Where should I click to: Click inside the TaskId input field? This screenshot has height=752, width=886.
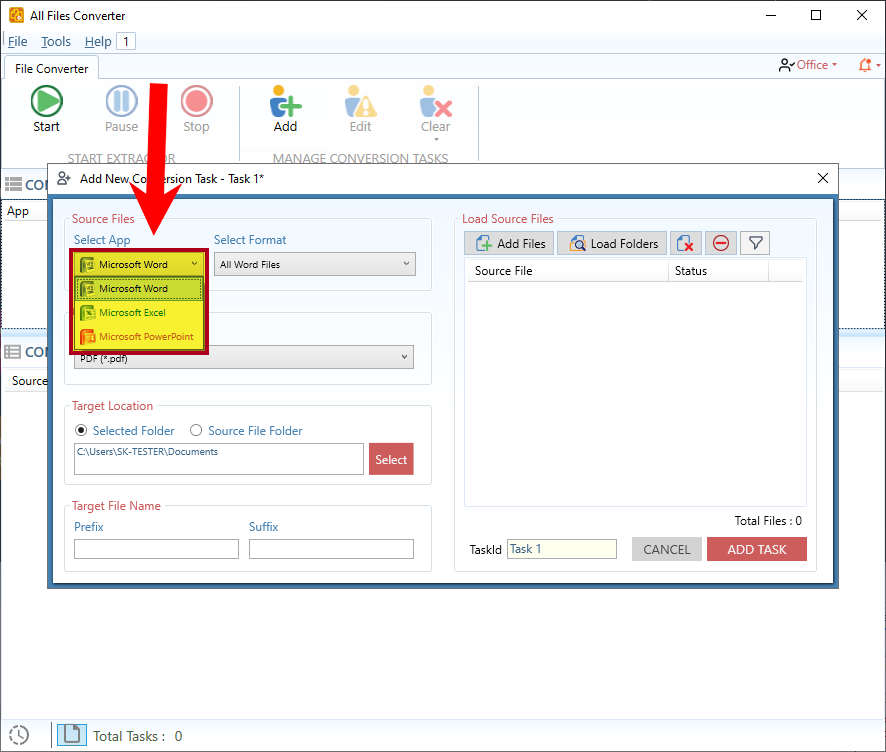pyautogui.click(x=561, y=549)
